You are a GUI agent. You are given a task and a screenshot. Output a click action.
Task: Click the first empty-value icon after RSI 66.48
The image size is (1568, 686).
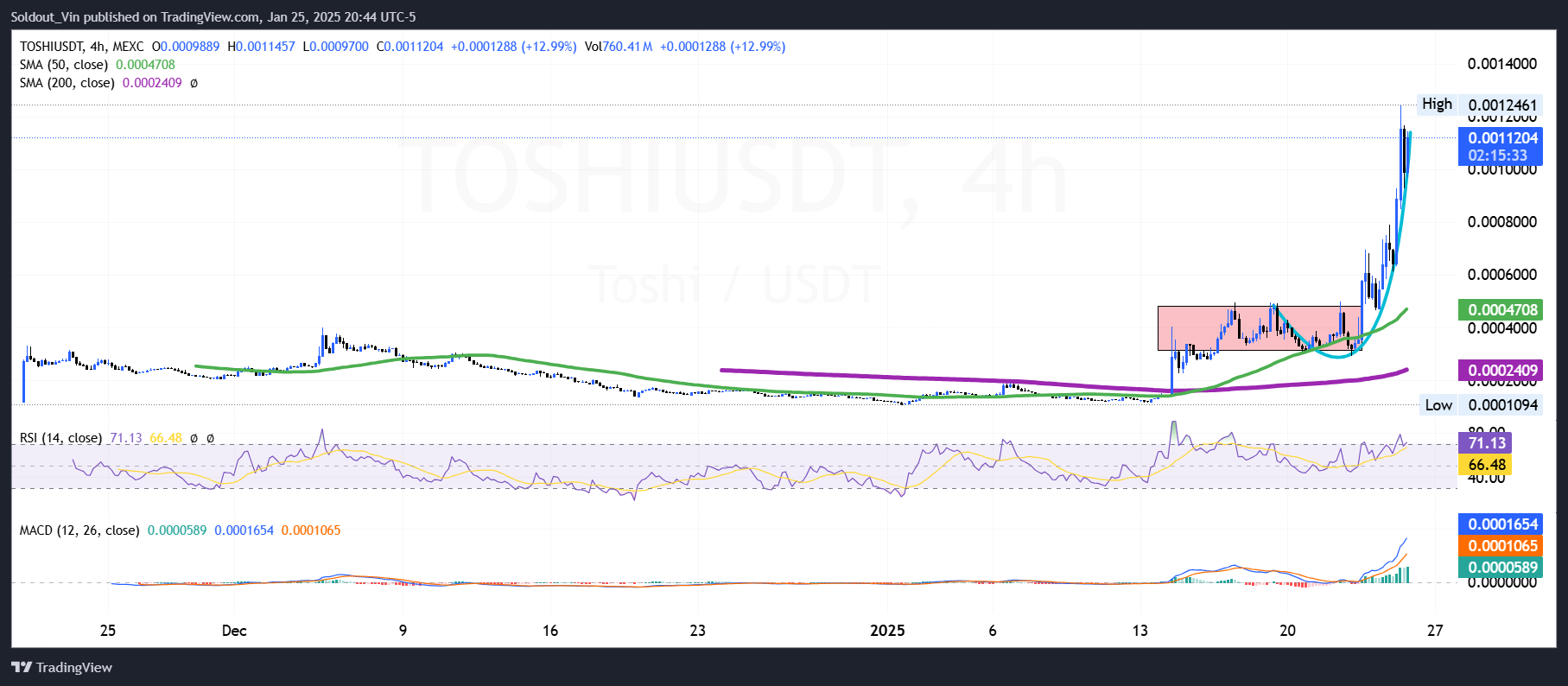194,438
